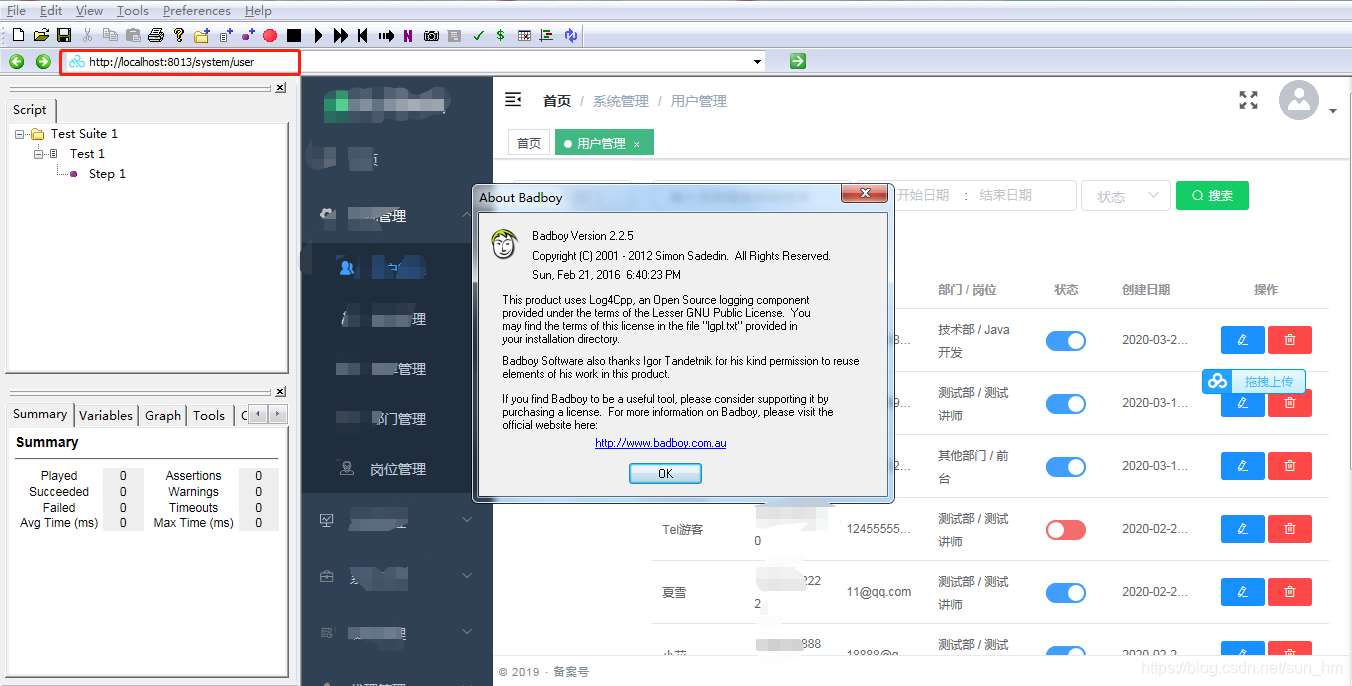Screen dimensions: 1352x686
Task: Switch to the Variables tab
Action: pyautogui.click(x=106, y=415)
